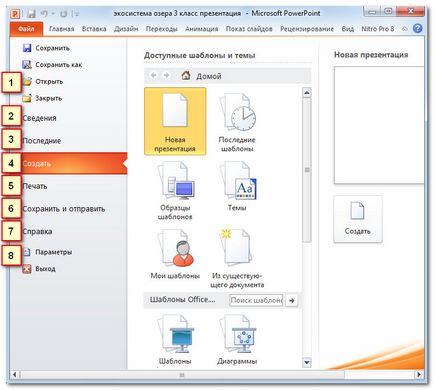Open Образцы шаблонов sample templates
This screenshot has height=390, width=434.
tap(175, 190)
